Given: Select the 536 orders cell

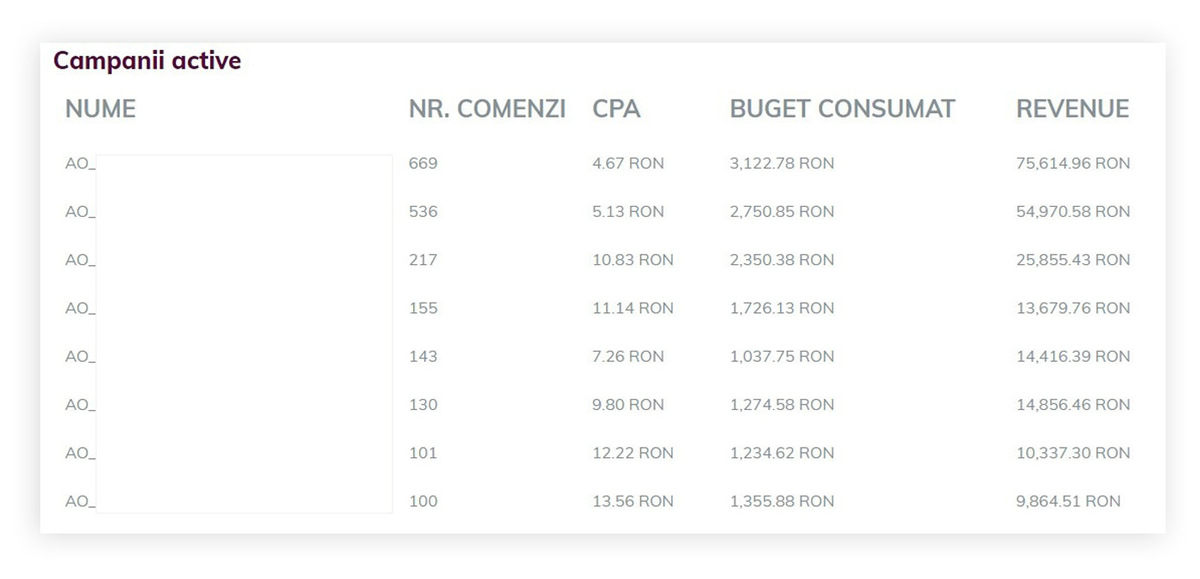Looking at the screenshot, I should [423, 212].
